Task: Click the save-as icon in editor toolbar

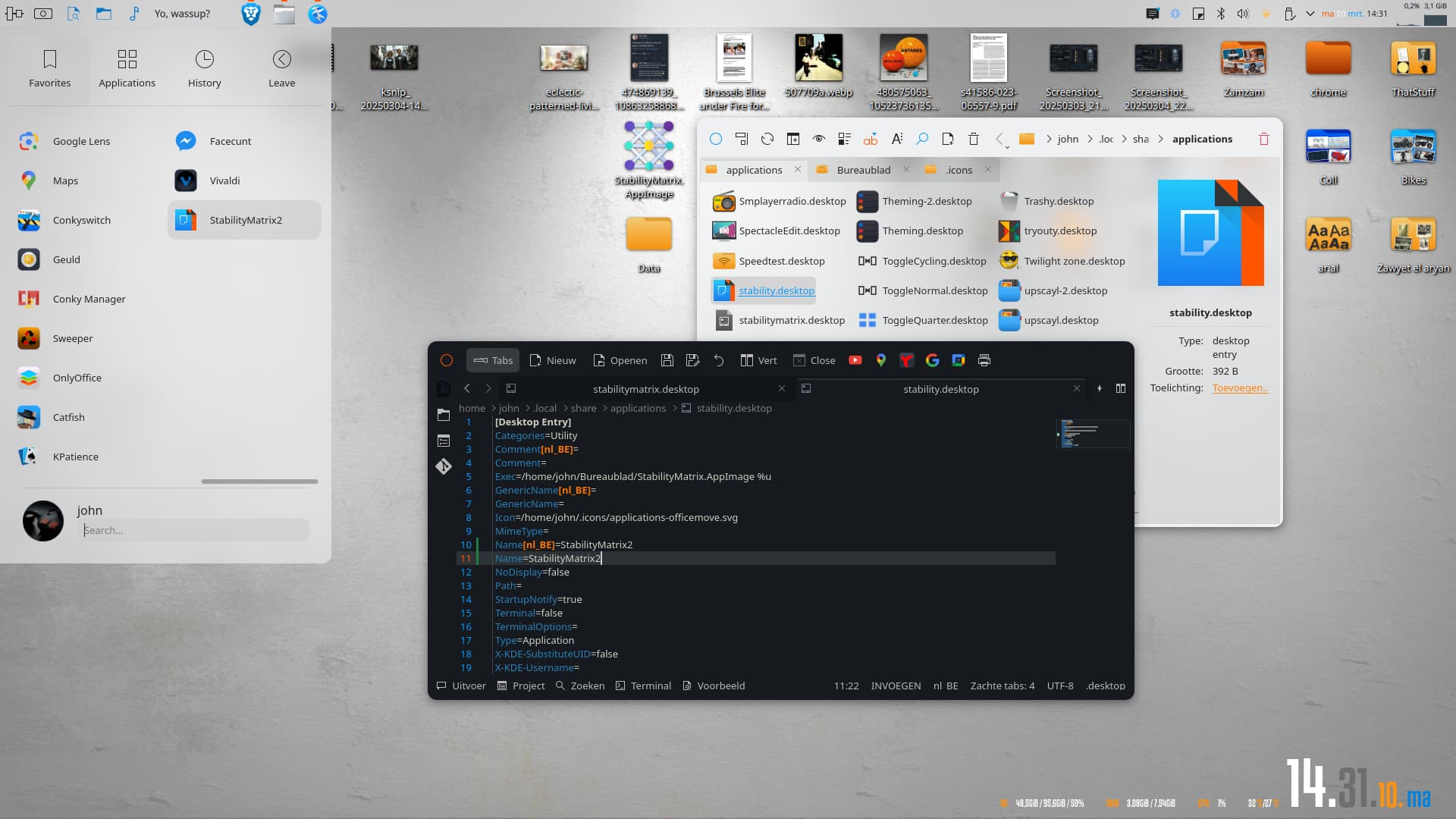Action: [692, 360]
